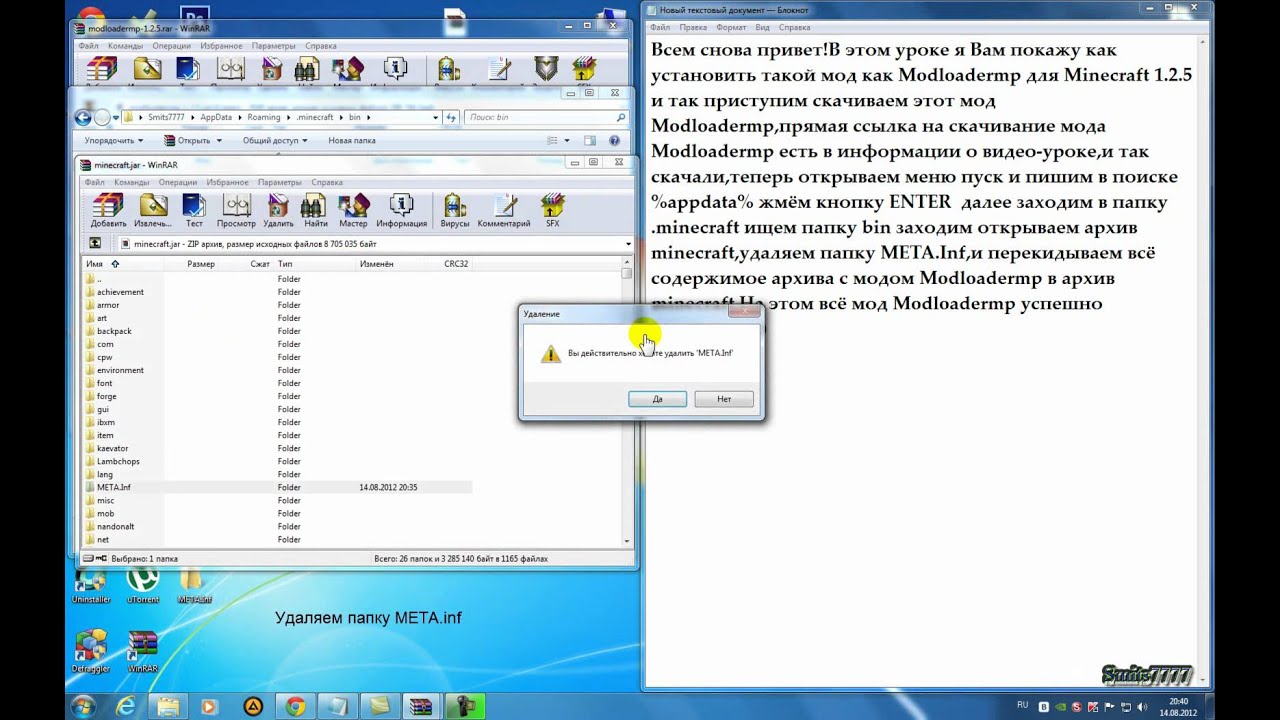Switch to WinRAR via taskbar button
Image resolution: width=1280 pixels, height=720 pixels.
421,706
